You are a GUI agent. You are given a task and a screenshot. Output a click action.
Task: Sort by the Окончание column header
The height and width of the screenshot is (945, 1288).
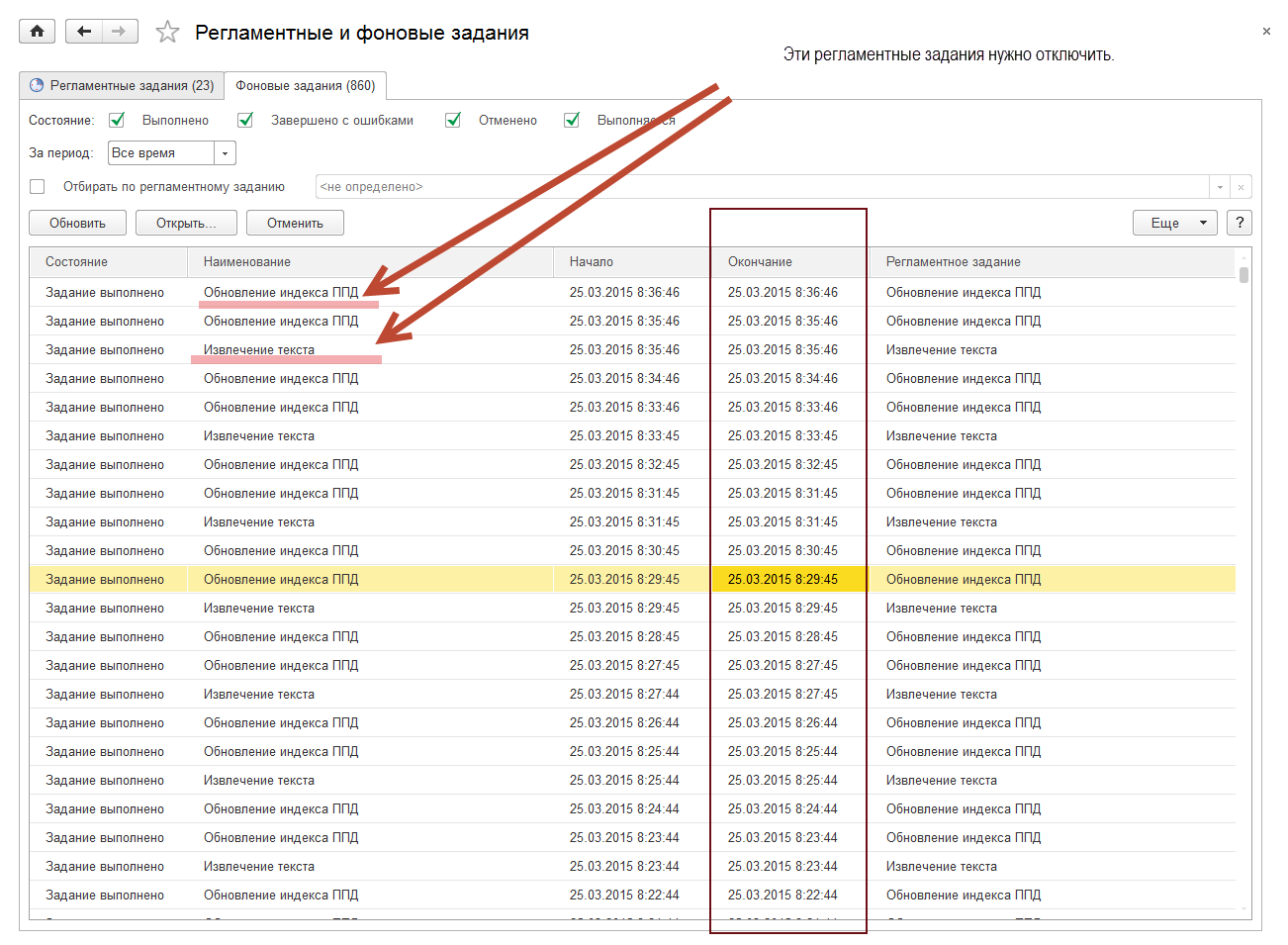coord(791,262)
